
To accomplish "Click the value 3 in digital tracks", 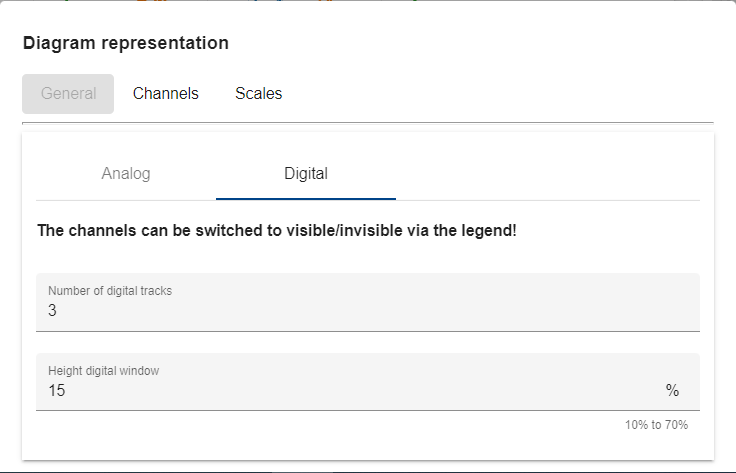I will coord(53,311).
